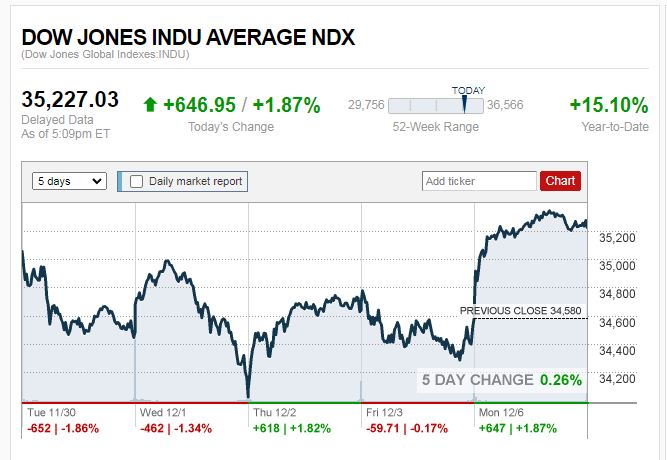Select the Fri 12/3 day label

388,412
